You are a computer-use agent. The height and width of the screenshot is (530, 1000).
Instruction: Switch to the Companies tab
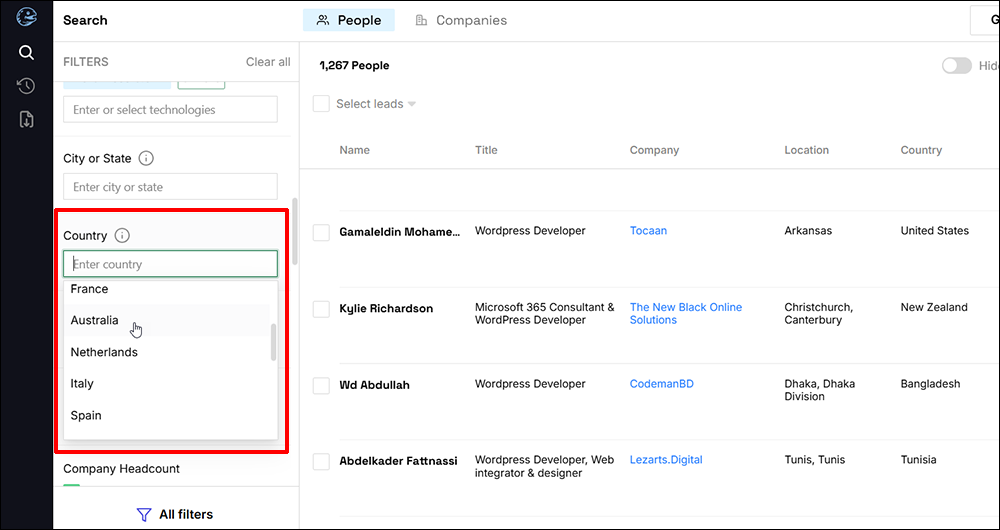pyautogui.click(x=461, y=20)
